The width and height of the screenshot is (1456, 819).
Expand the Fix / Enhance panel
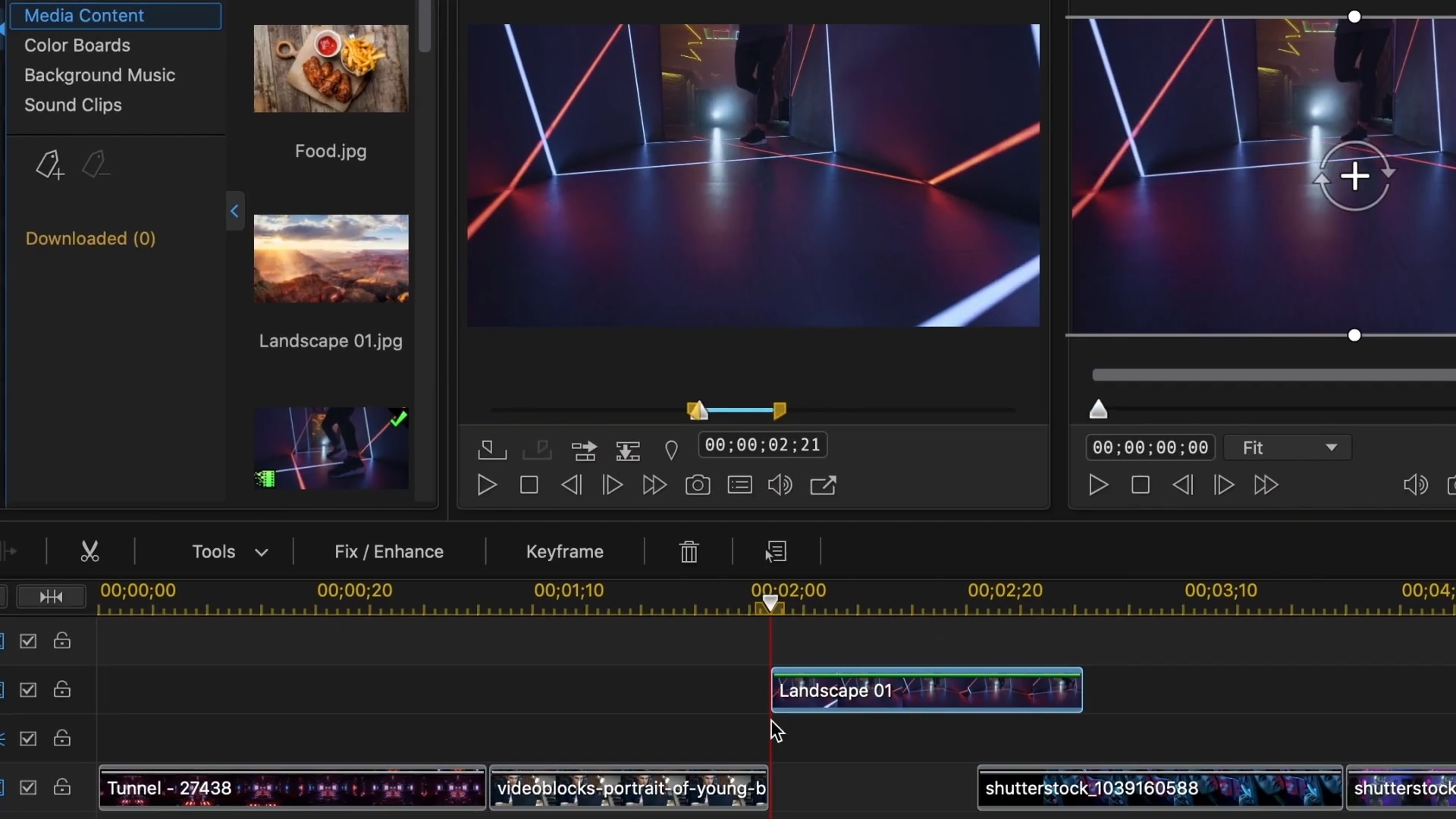390,552
